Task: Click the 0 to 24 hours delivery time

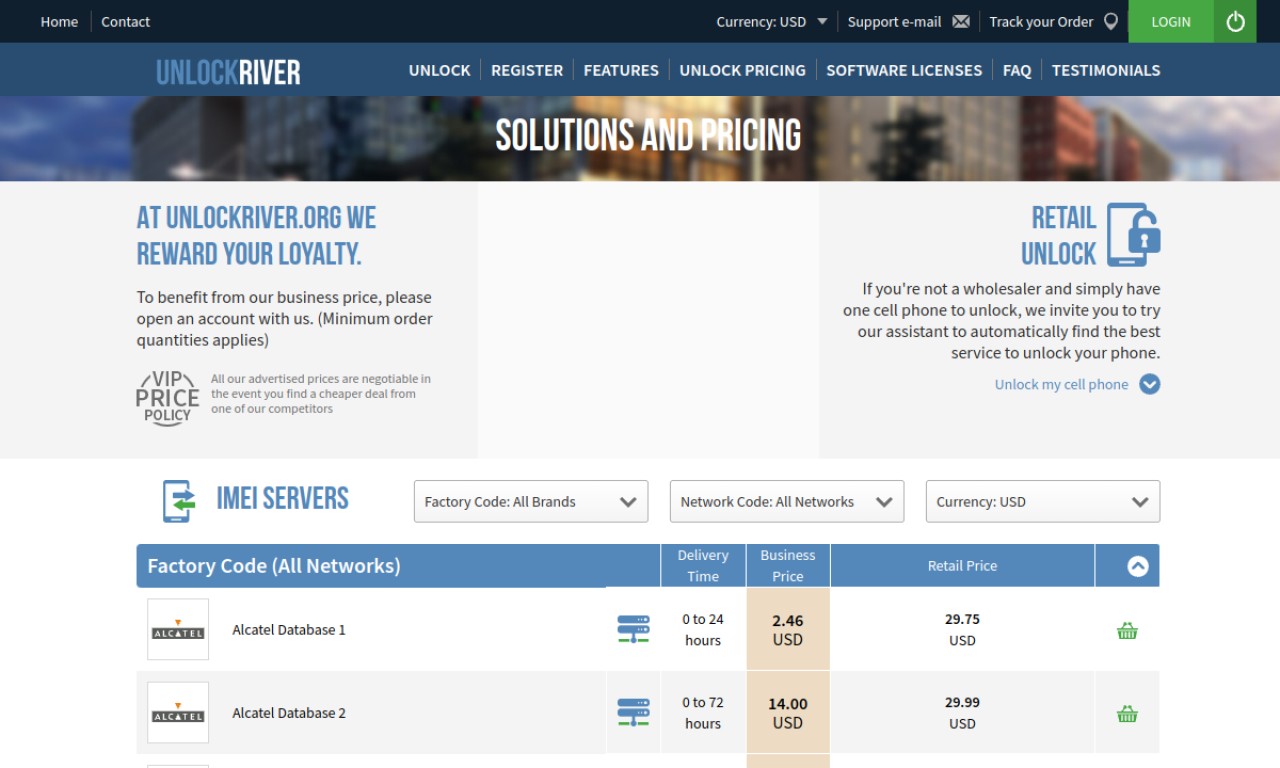Action: coord(703,629)
